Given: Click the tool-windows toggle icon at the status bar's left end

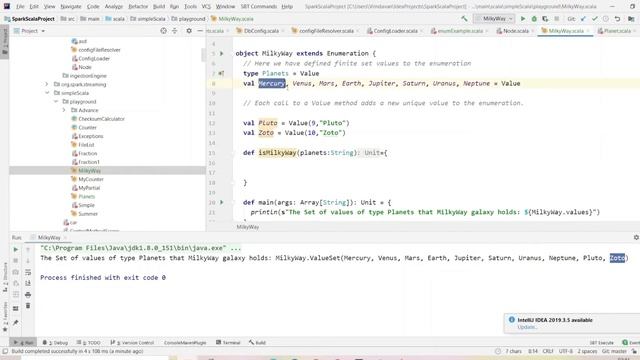Looking at the screenshot, I should 5,351.
